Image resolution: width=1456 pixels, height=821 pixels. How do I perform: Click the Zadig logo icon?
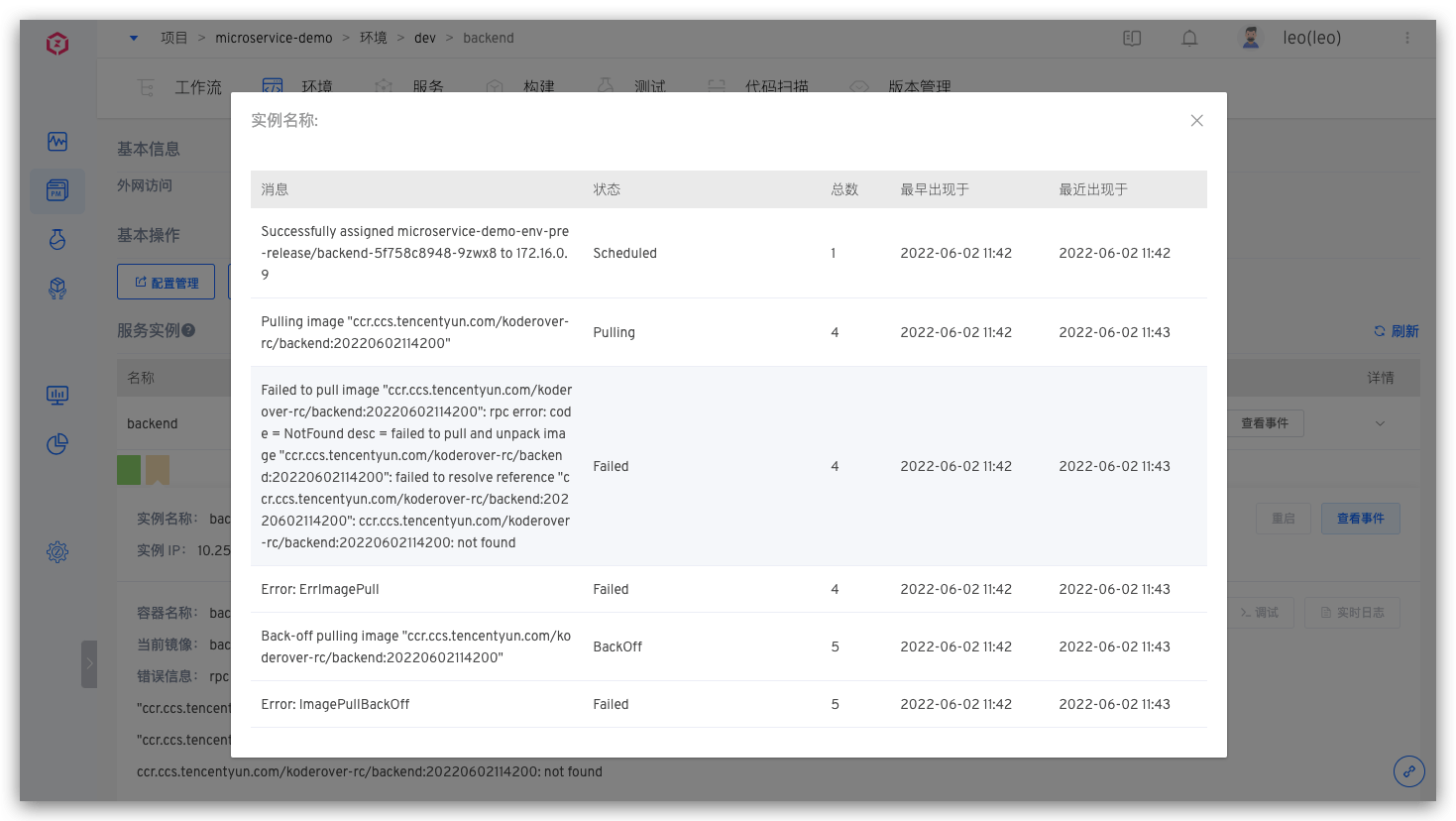(57, 44)
